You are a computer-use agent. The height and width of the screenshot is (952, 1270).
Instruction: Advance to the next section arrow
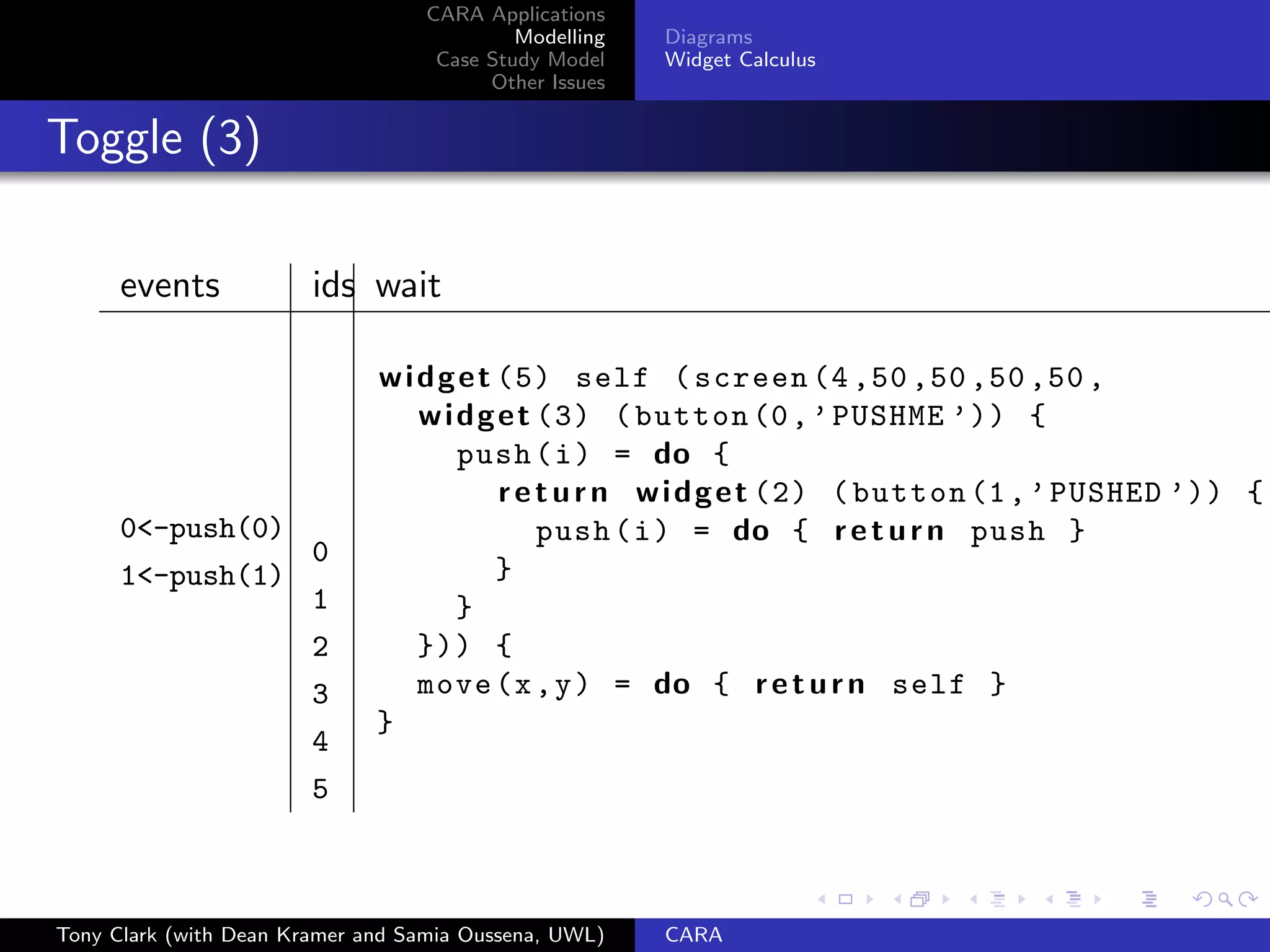pos(1098,899)
